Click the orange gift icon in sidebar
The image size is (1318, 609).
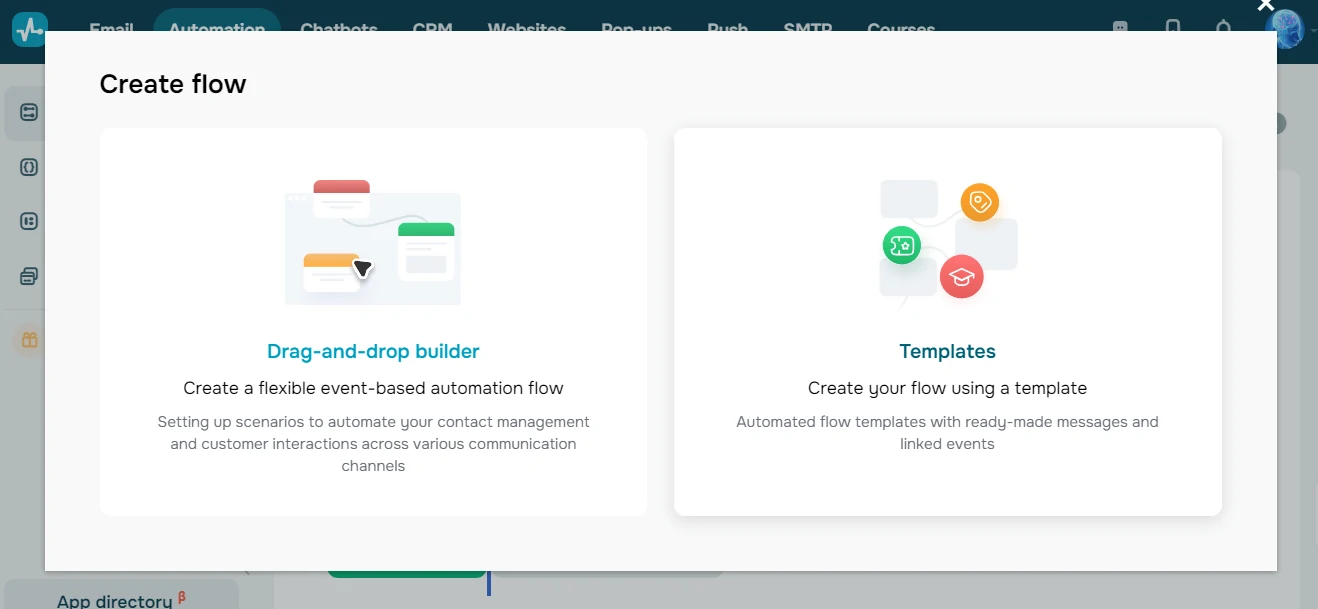point(29,340)
